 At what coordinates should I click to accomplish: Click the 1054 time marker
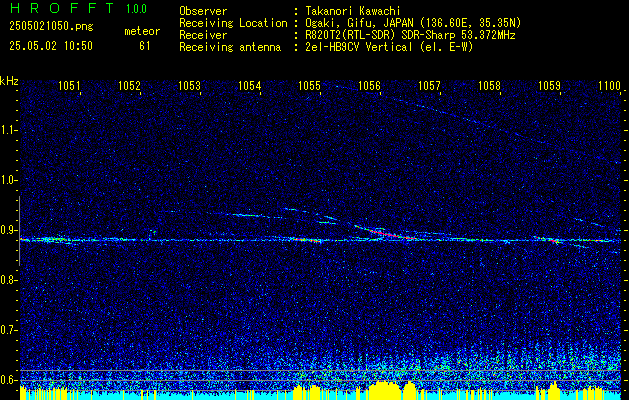(x=250, y=85)
